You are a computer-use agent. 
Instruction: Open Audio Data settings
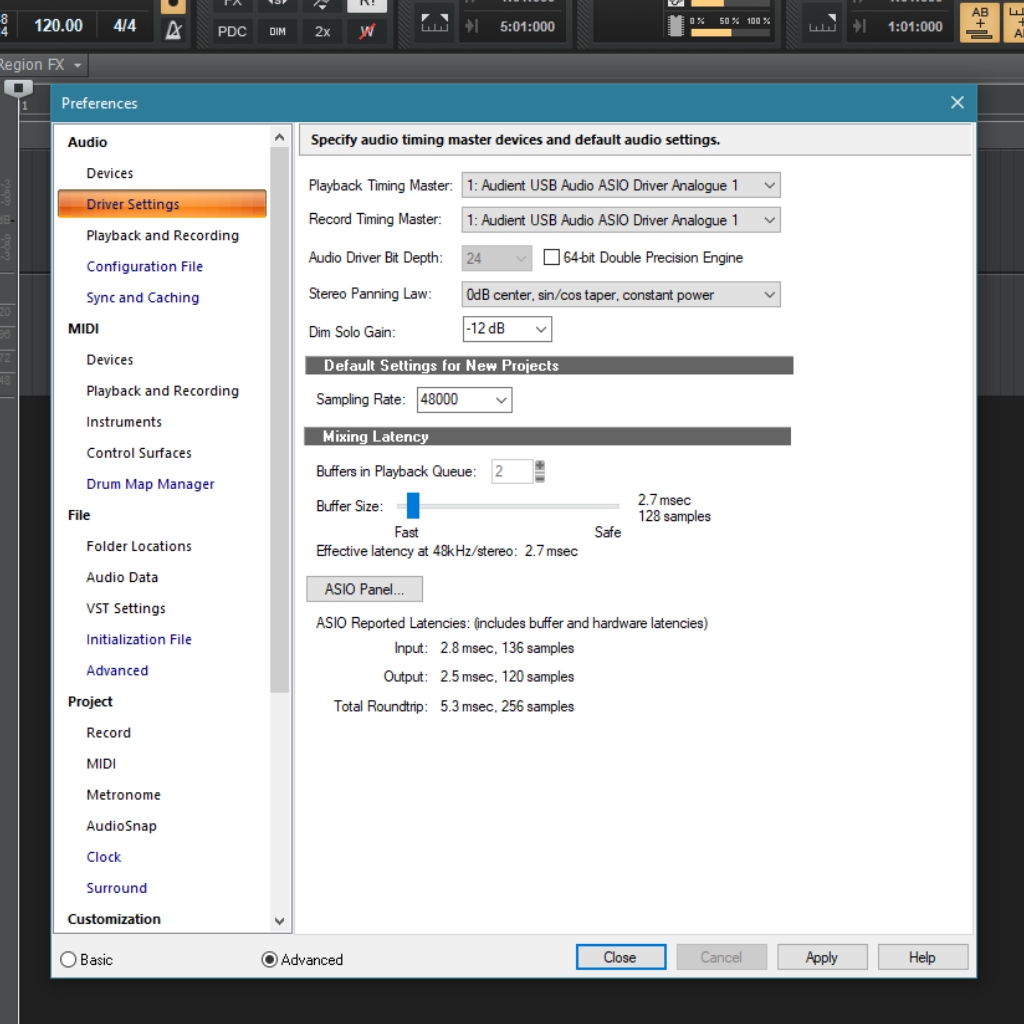click(x=122, y=577)
